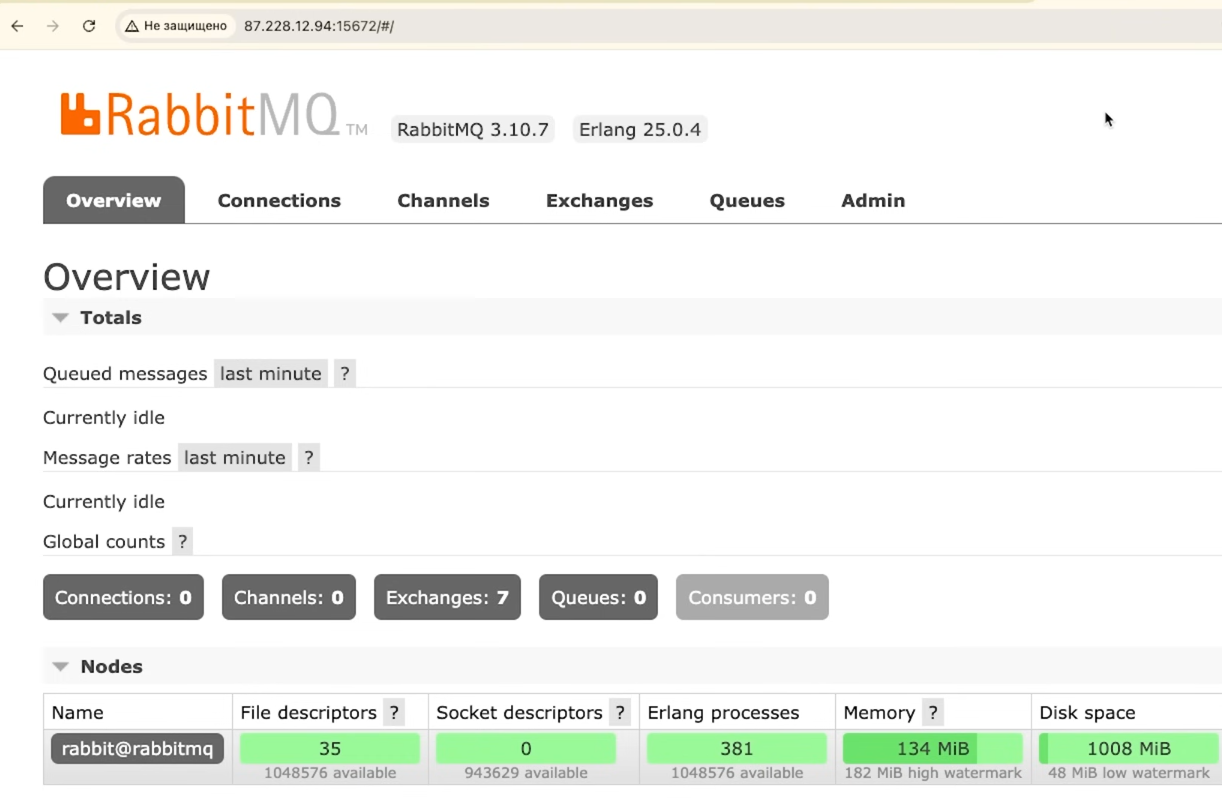Go to the Admin tab
Viewport: 1222px width, 802px height.
click(x=873, y=200)
